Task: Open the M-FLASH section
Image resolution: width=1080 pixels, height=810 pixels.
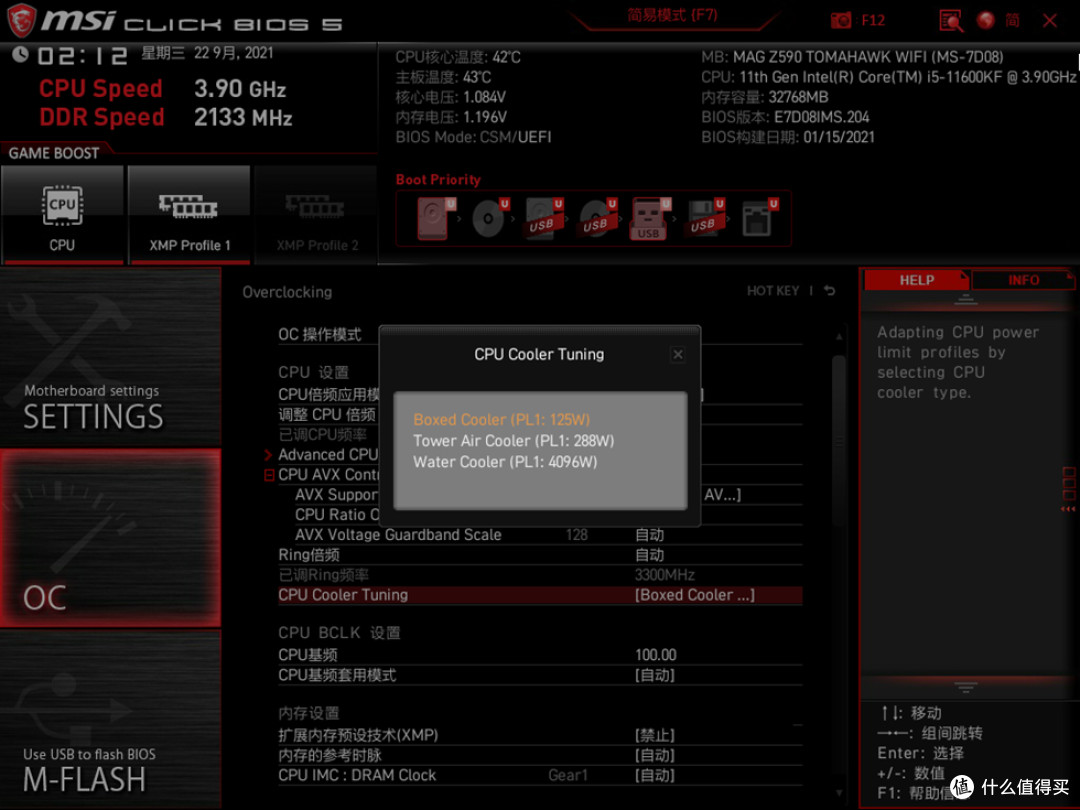Action: point(110,719)
